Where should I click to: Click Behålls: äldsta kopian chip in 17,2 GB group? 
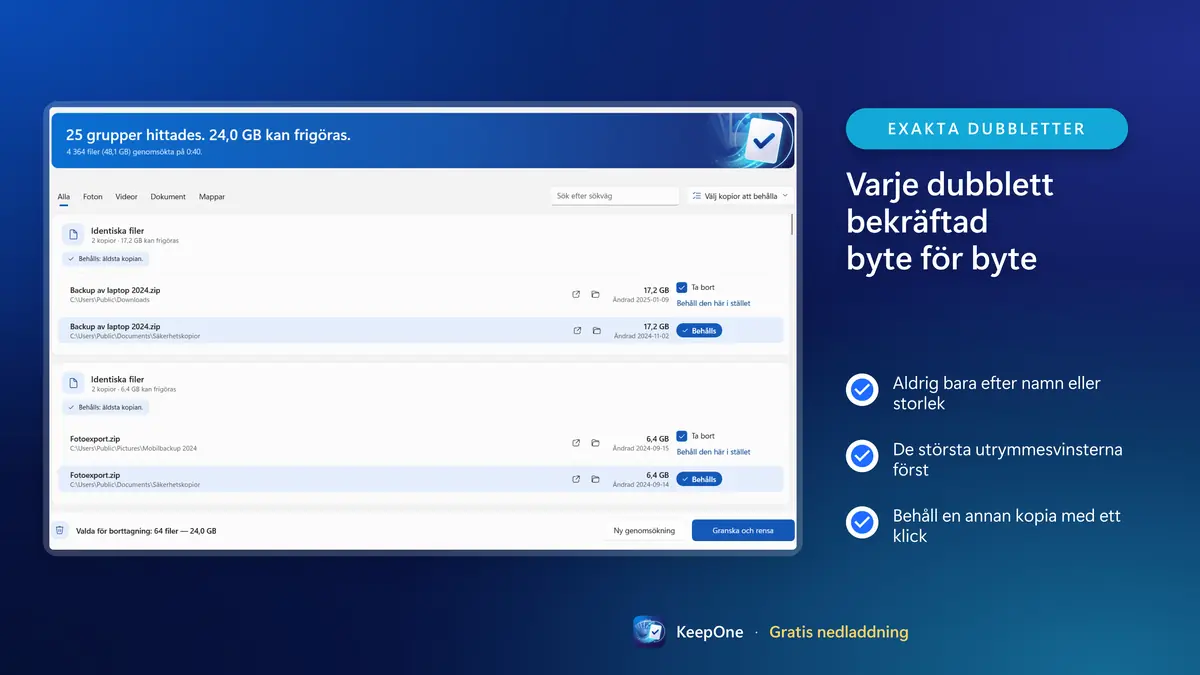[106, 258]
